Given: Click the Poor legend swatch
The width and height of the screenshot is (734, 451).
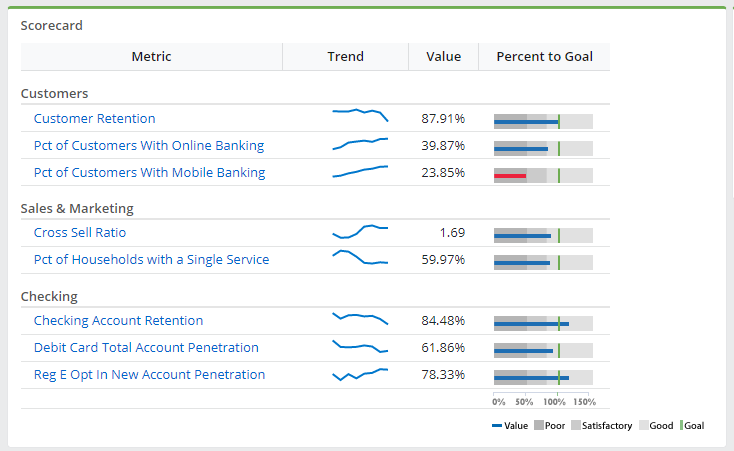Looking at the screenshot, I should [539, 425].
